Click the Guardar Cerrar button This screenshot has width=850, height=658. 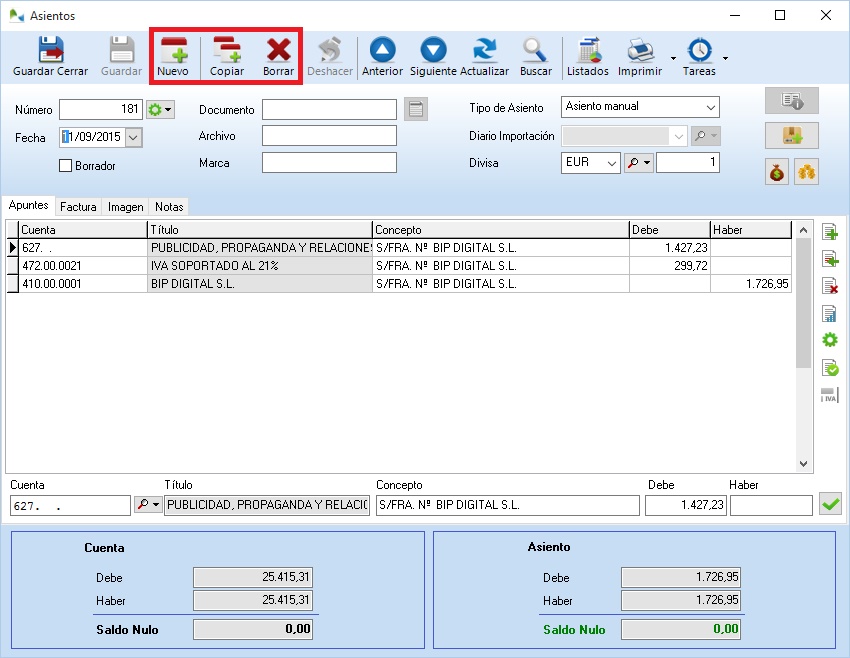pos(50,55)
